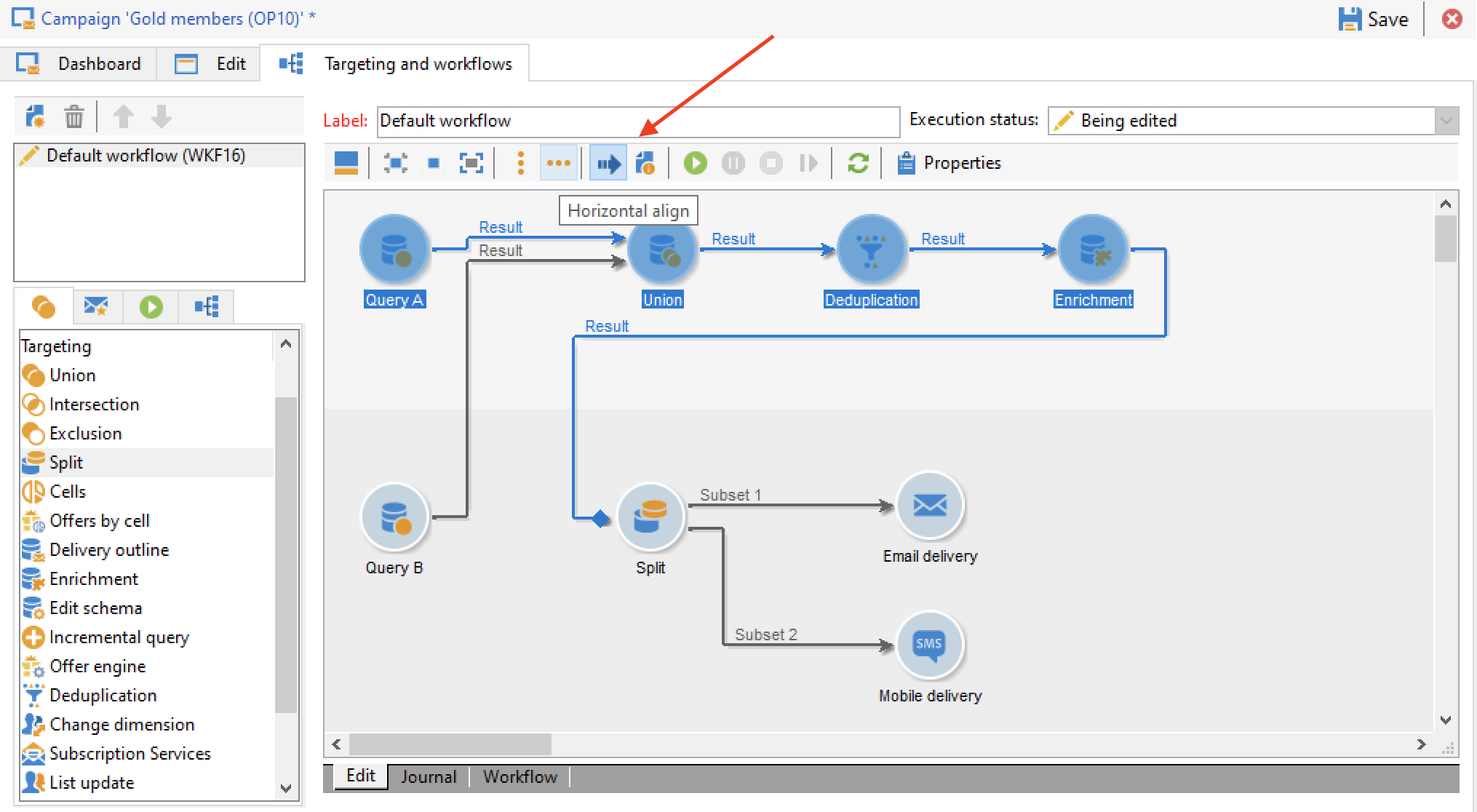Click the delete trash icon above workflow list

[x=73, y=116]
